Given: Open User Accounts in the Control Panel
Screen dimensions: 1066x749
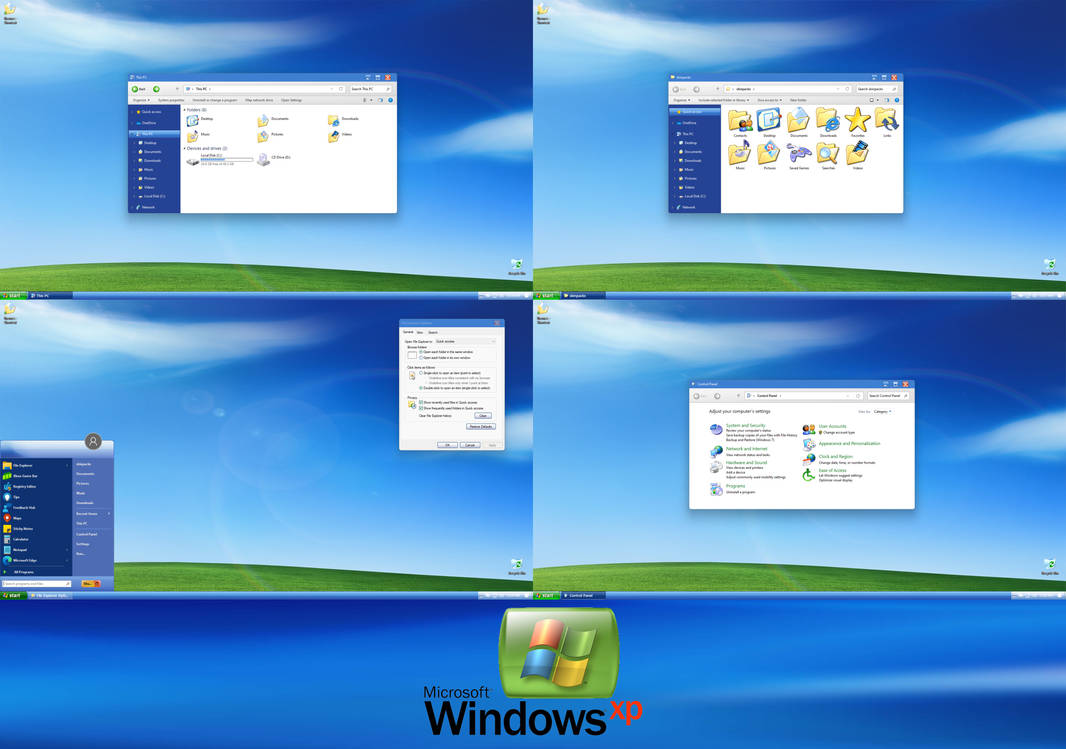Looking at the screenshot, I should pyautogui.click(x=832, y=426).
